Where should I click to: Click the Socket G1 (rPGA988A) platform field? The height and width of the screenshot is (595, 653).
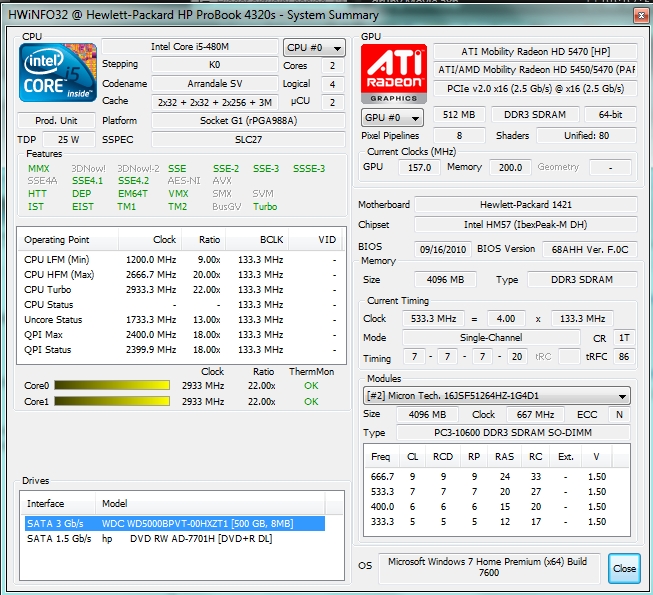pyautogui.click(x=249, y=121)
